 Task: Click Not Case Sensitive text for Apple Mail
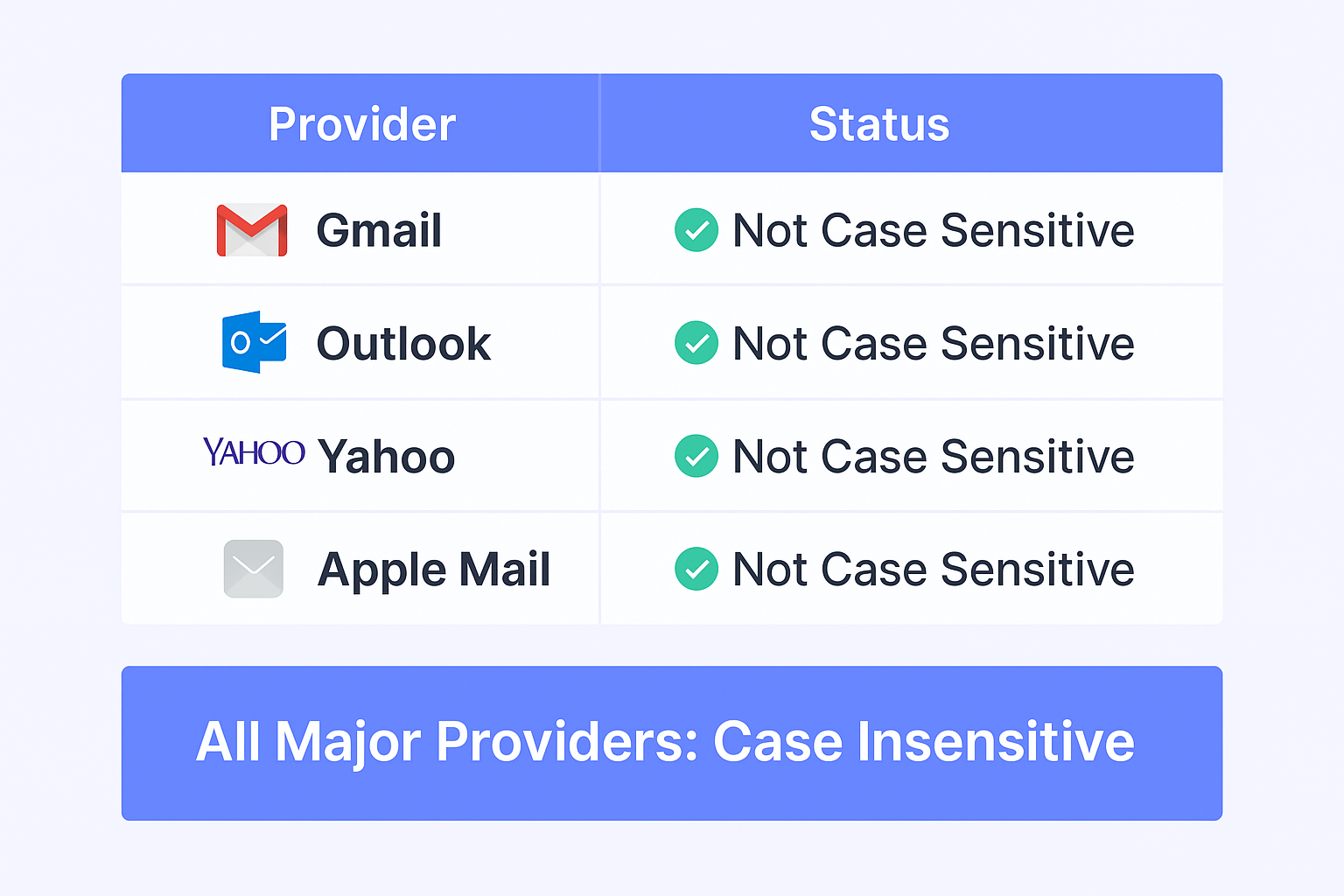[x=934, y=569]
